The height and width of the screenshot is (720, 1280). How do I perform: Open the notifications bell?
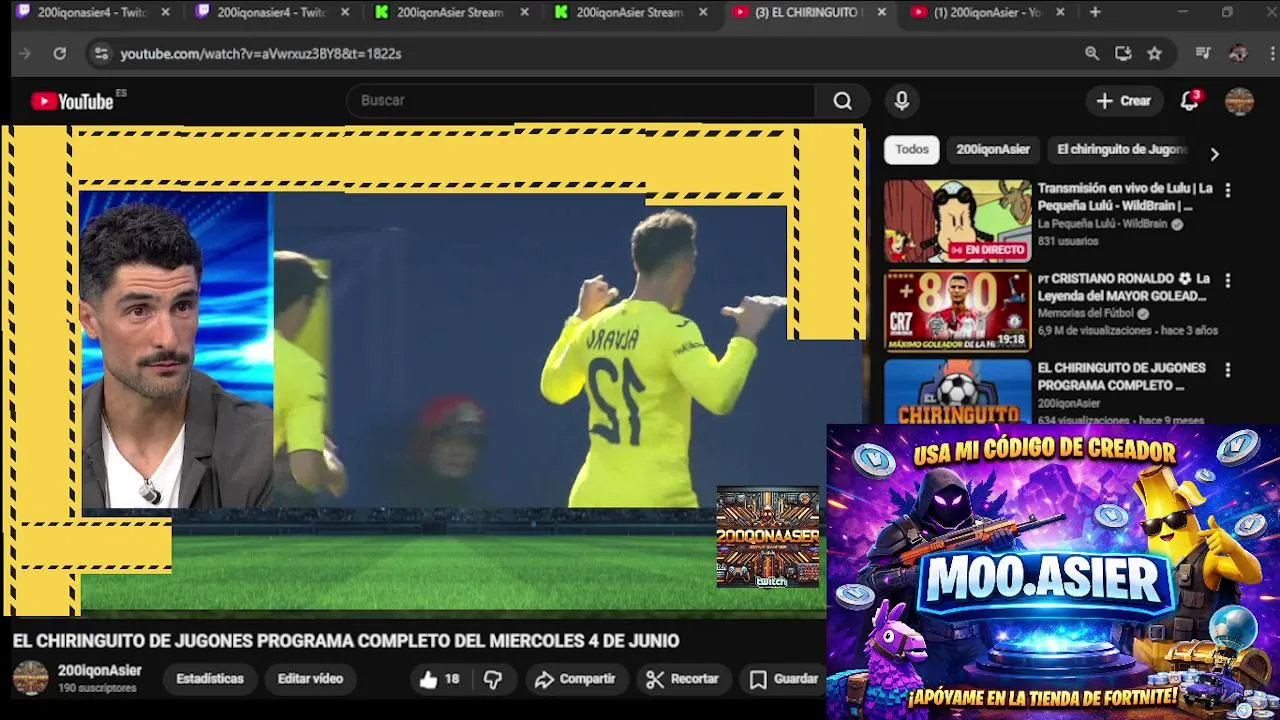[1189, 101]
